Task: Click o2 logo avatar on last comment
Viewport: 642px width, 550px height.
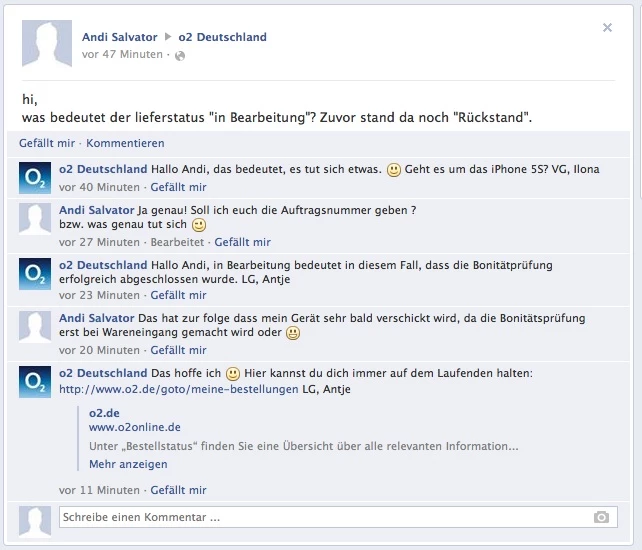Action: point(35,382)
